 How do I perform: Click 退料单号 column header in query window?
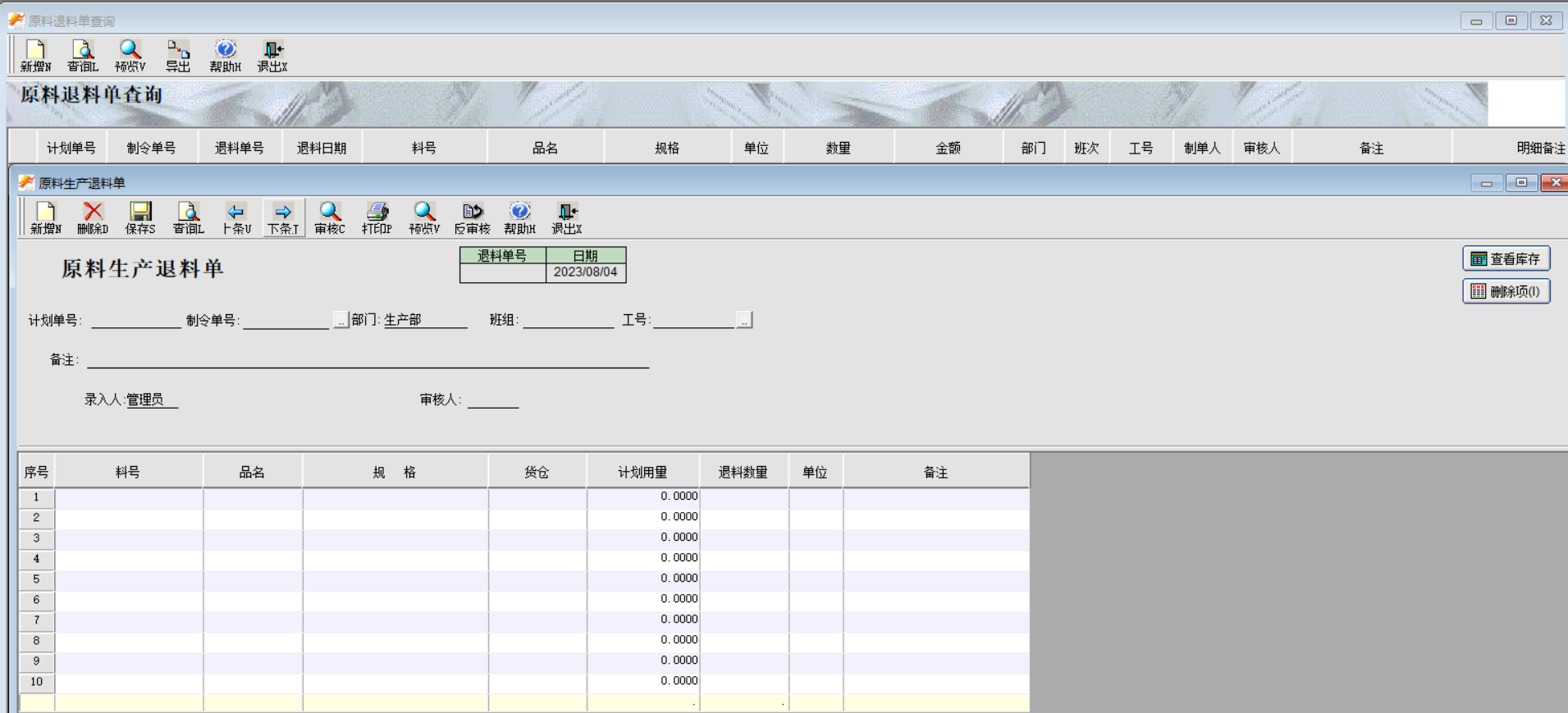[x=240, y=148]
